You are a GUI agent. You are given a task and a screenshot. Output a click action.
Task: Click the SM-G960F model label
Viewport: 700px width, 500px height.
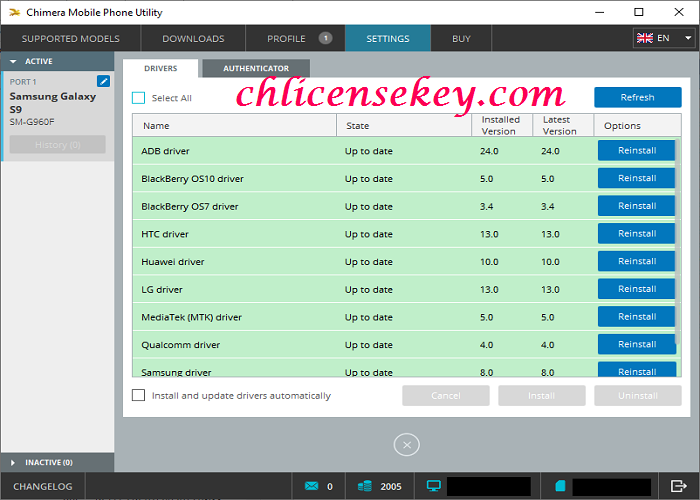[32, 122]
